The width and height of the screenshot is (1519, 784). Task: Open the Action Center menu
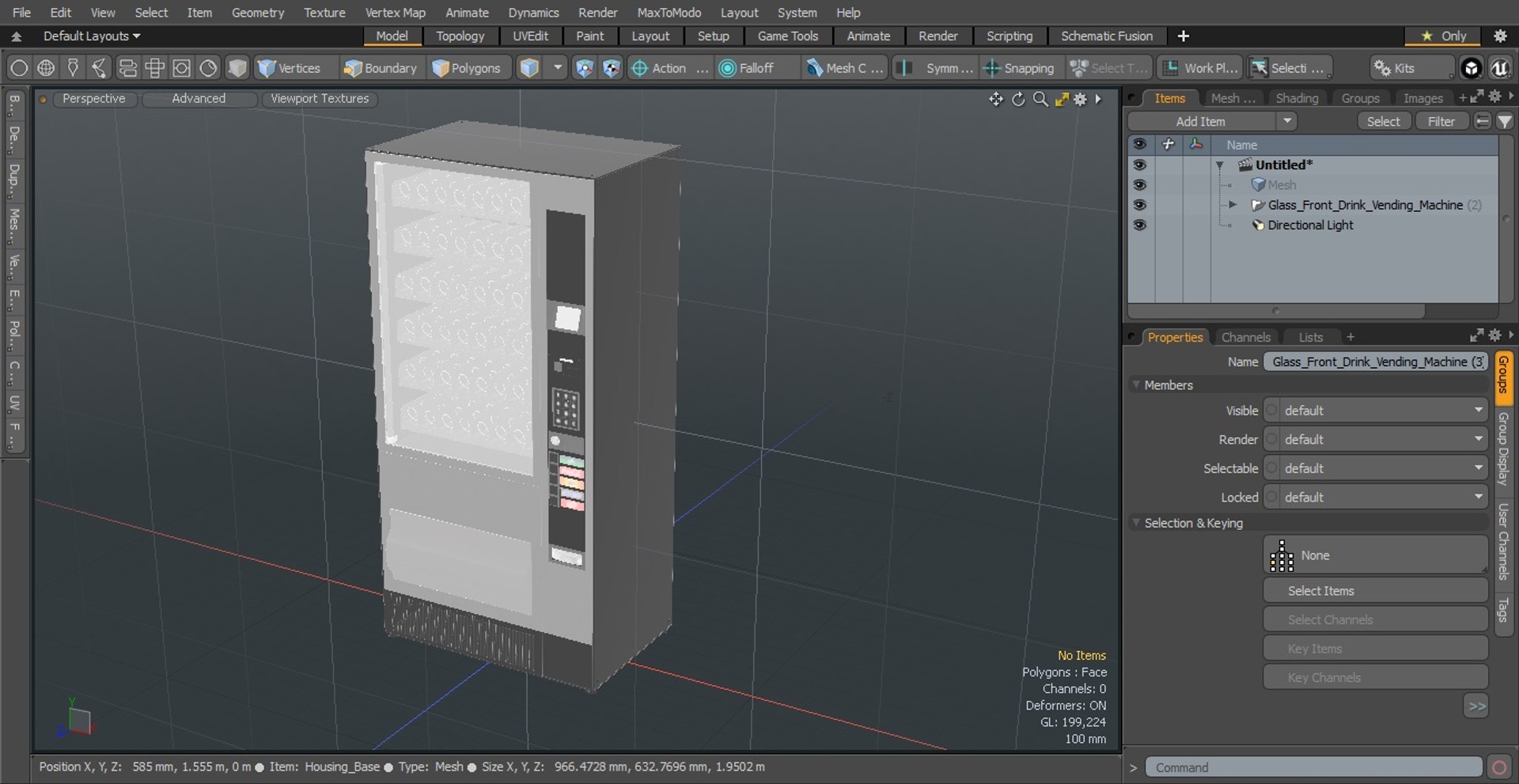669,68
